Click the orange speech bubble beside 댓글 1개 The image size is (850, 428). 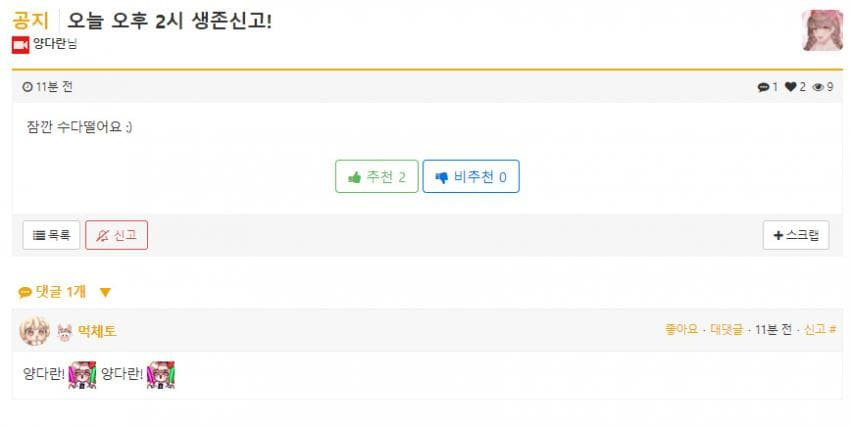pyautogui.click(x=24, y=293)
